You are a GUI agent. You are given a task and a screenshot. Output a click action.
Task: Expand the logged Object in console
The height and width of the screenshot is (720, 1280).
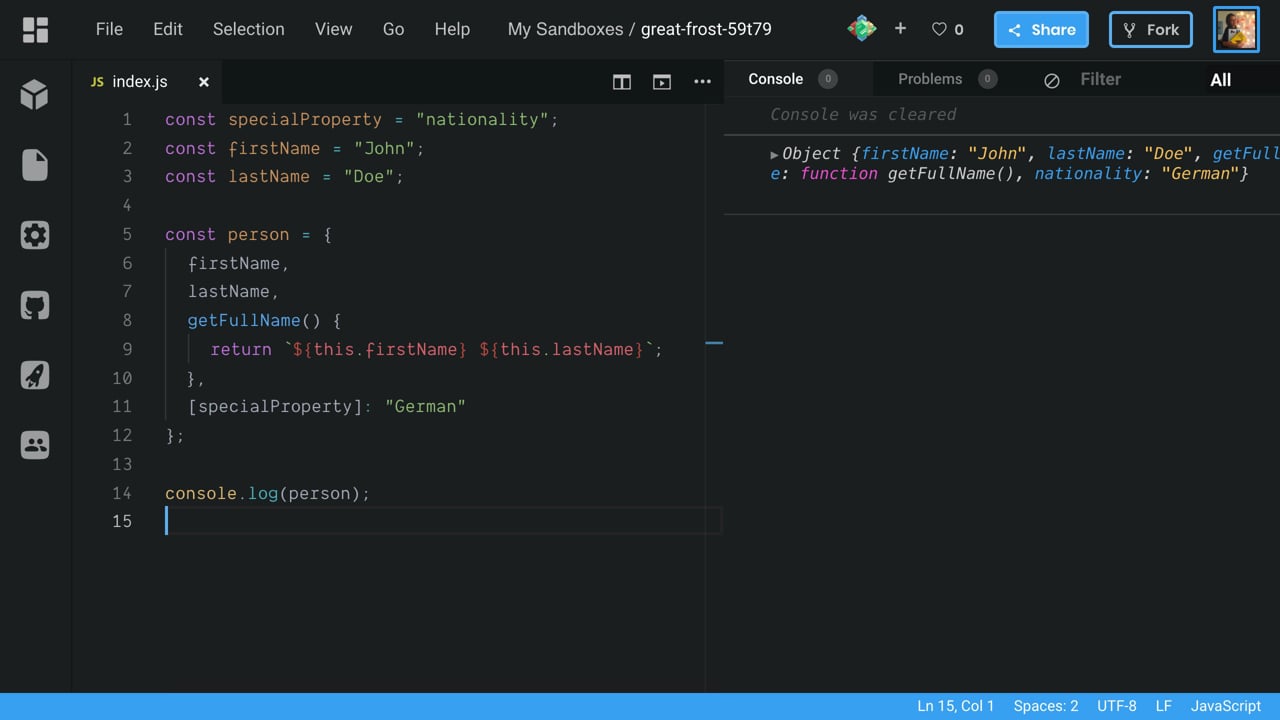[775, 154]
